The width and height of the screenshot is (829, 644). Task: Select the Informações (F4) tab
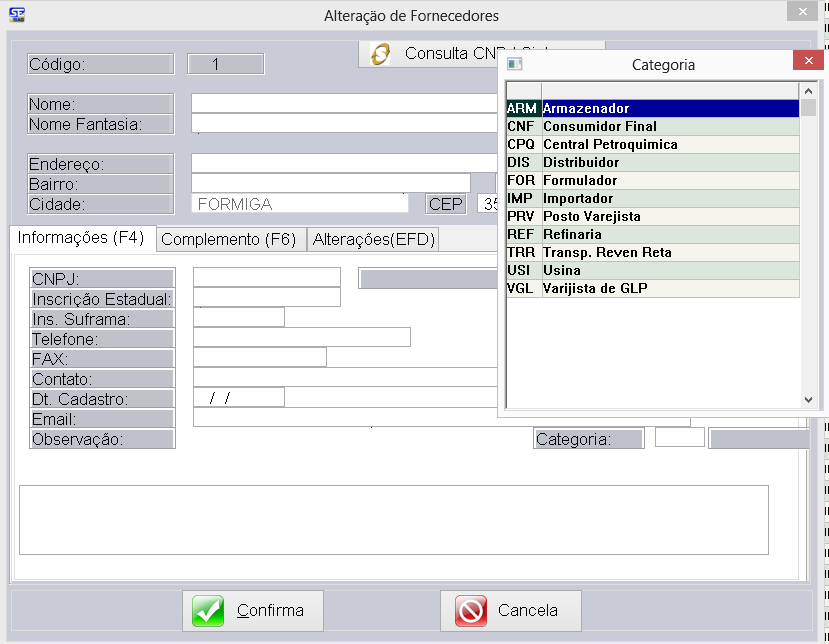(81, 238)
